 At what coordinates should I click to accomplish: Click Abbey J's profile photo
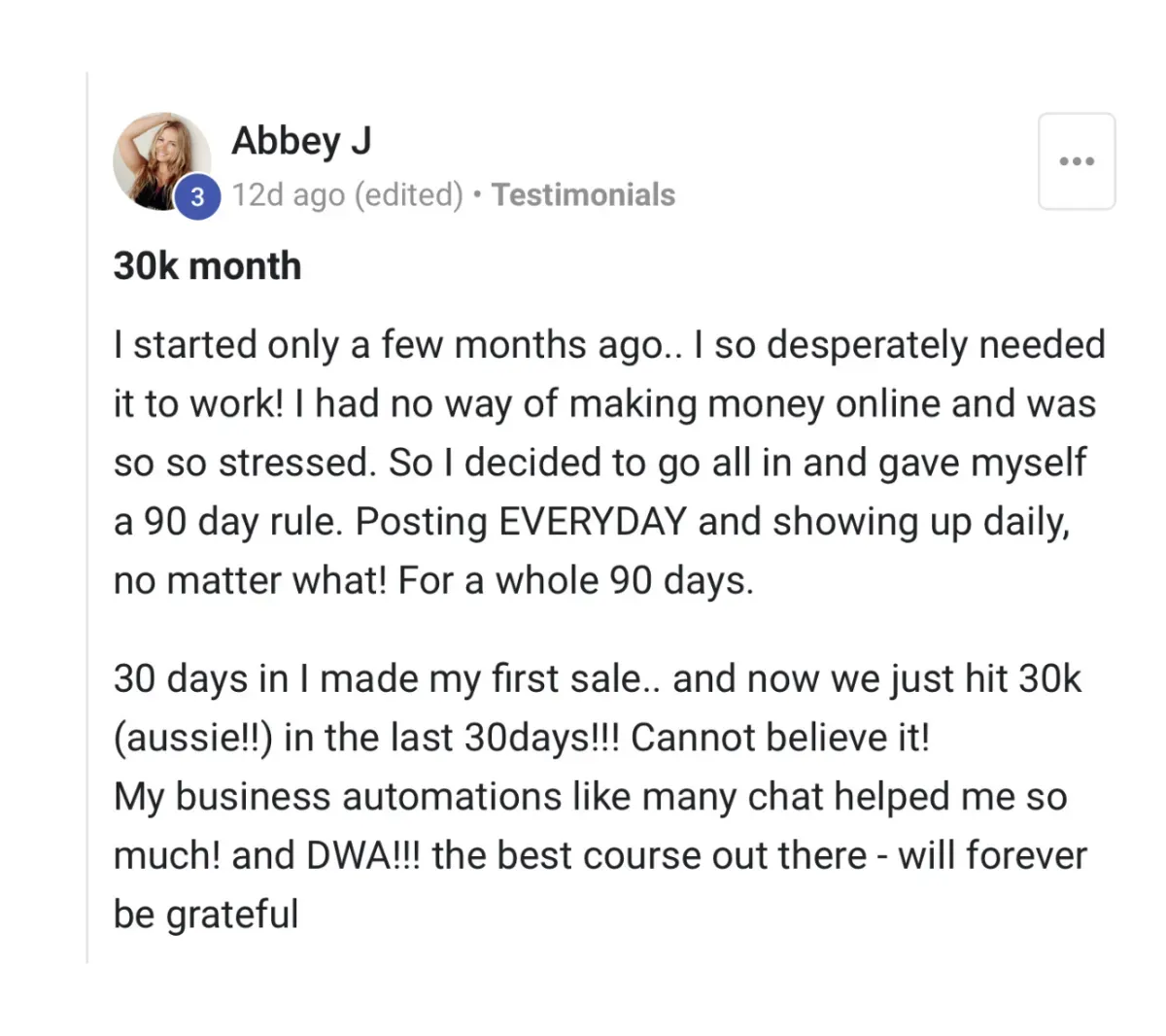[x=160, y=158]
